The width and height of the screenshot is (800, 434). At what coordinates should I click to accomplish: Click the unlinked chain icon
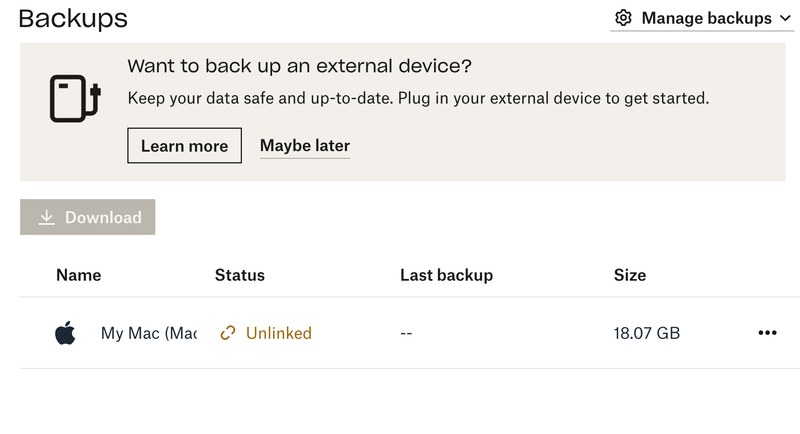click(228, 333)
